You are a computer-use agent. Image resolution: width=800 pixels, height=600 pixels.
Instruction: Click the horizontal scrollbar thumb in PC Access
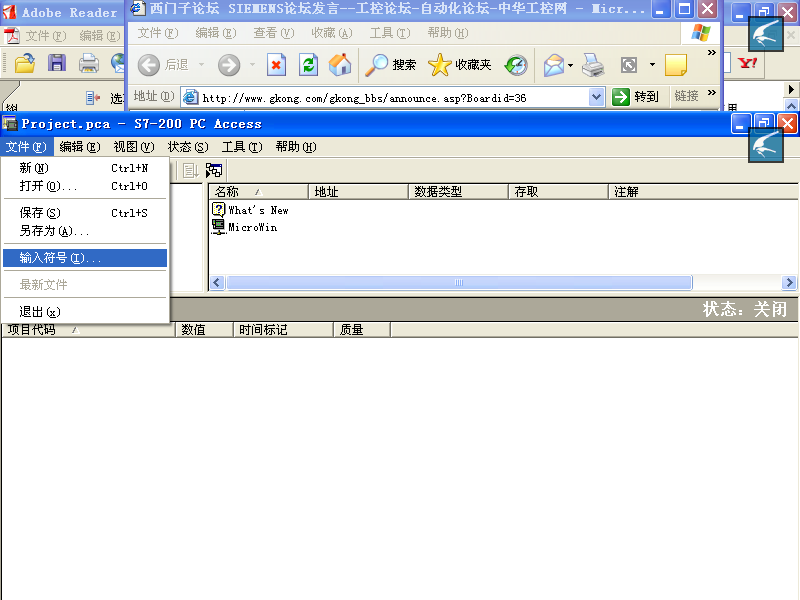tap(459, 283)
